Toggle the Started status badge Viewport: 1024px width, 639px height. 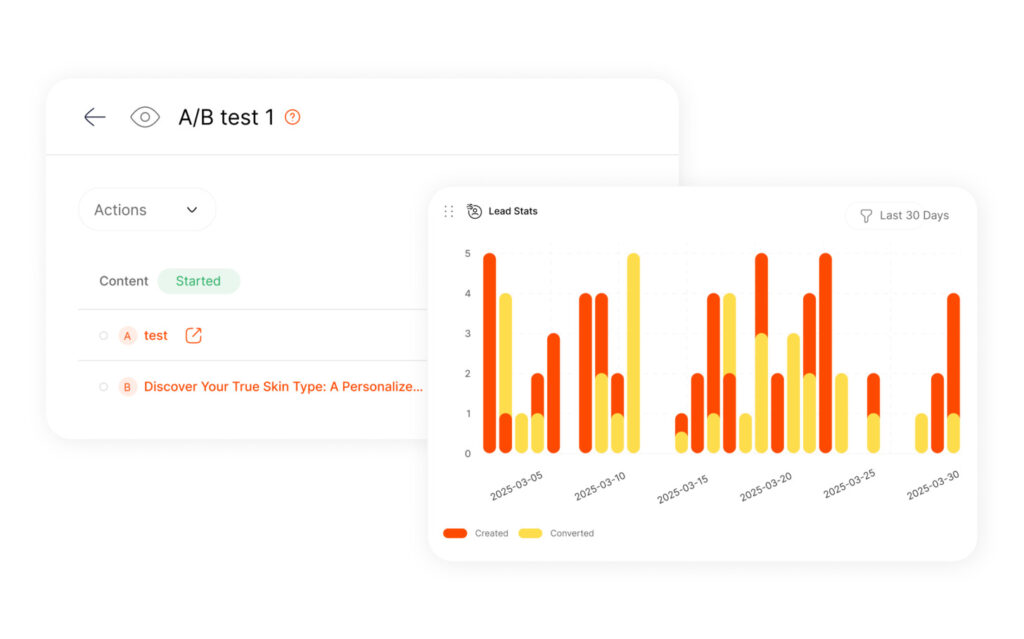198,281
